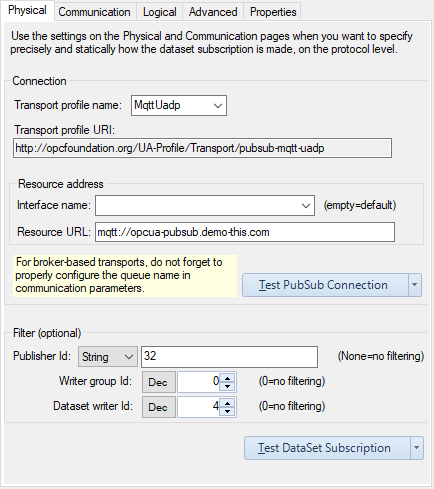Toggle Dec format button for Writer group Id
The height and width of the screenshot is (489, 434).
pyautogui.click(x=159, y=382)
